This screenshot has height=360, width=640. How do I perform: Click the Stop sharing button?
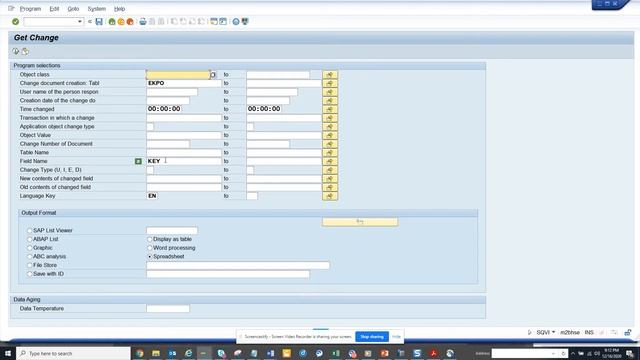point(372,337)
